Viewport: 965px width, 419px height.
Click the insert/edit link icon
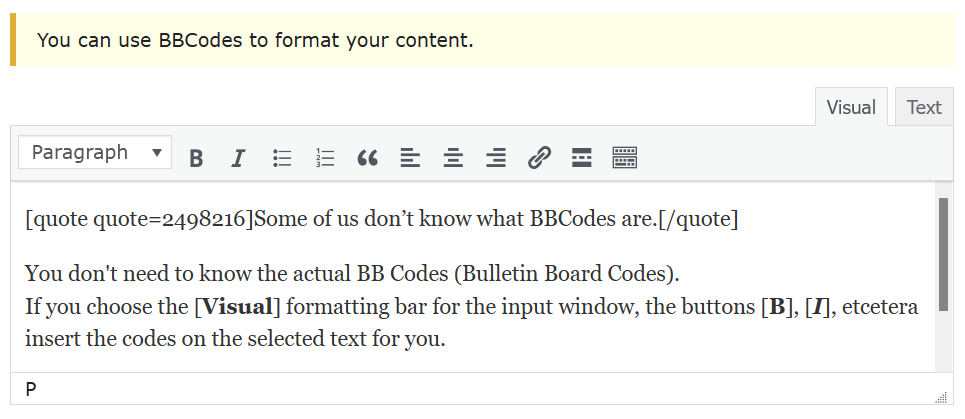tap(539, 158)
